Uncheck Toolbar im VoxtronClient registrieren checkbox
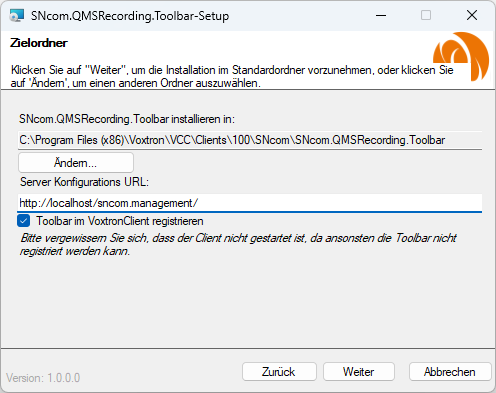This screenshot has height=393, width=496. (x=24, y=221)
